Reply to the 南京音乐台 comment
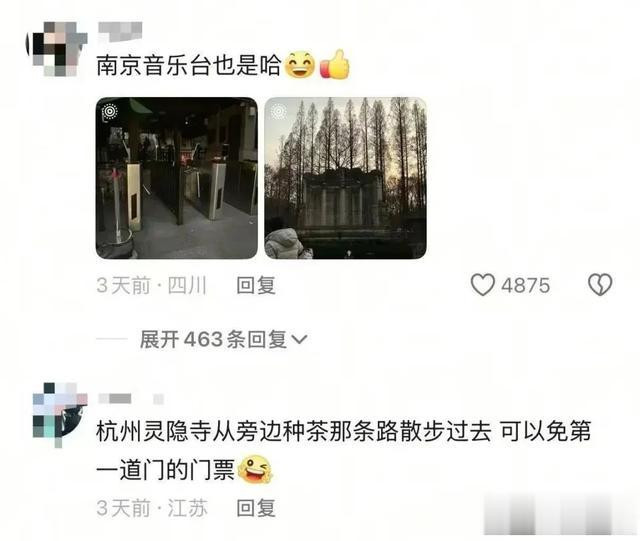The width and height of the screenshot is (640, 541). pos(256,285)
